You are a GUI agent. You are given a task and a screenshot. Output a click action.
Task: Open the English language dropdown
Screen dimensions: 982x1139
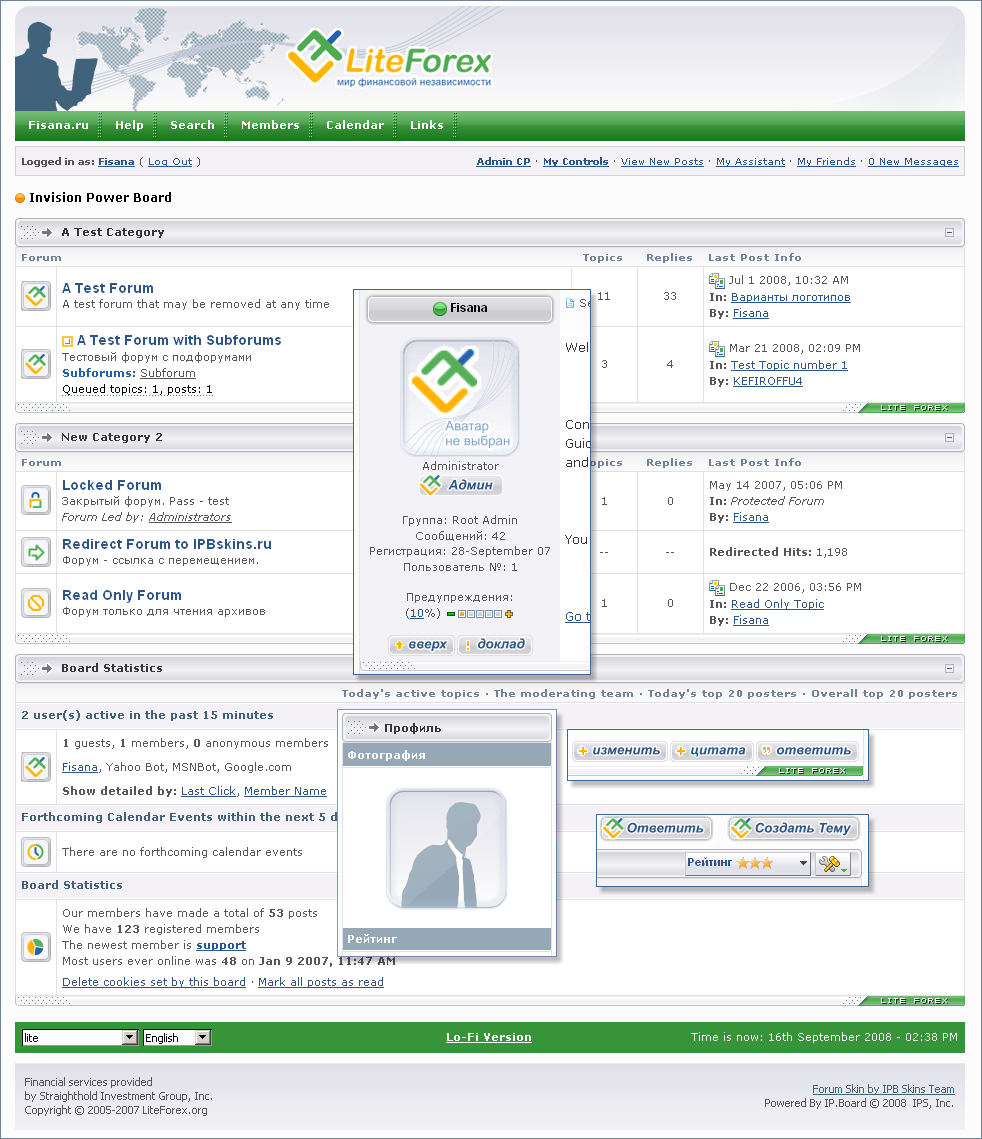(177, 1037)
